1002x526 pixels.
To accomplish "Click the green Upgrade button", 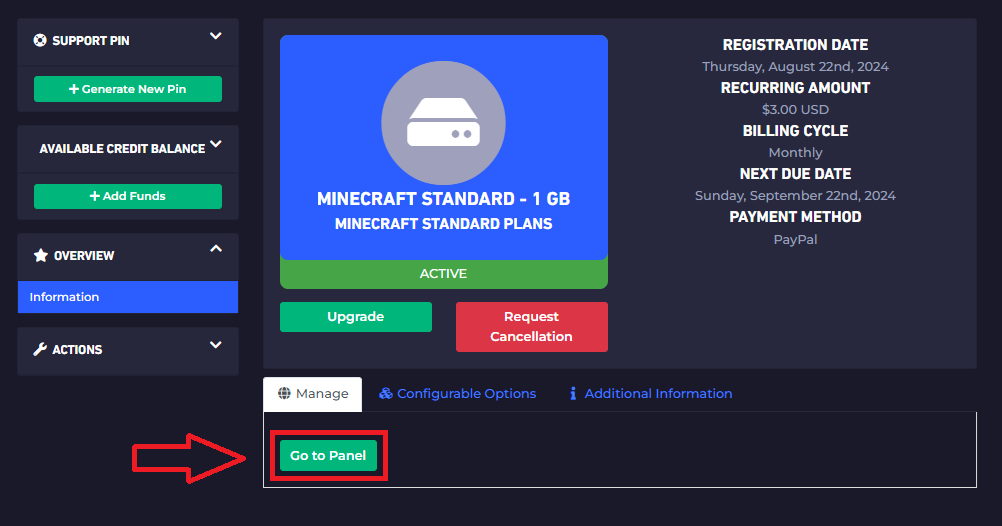I will pos(356,317).
